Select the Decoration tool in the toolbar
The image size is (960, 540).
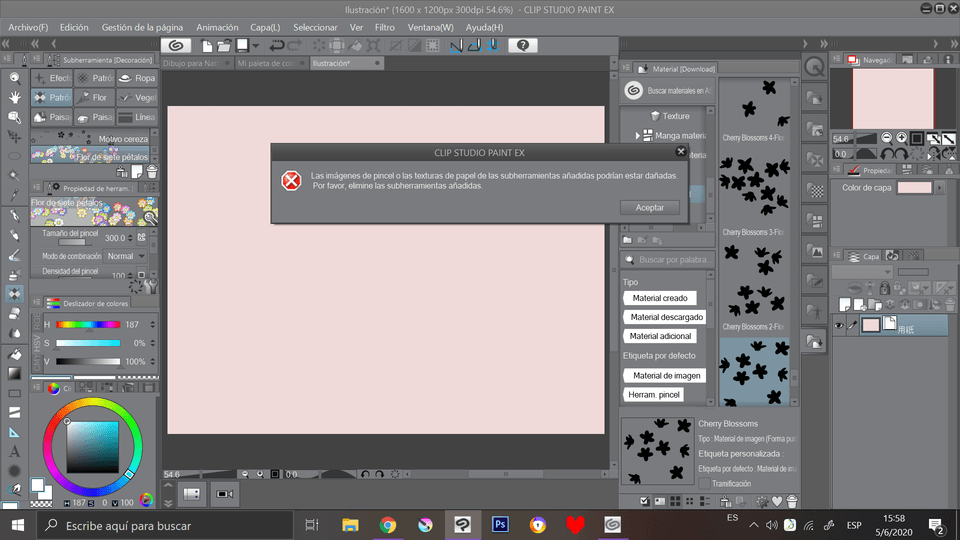(x=15, y=294)
